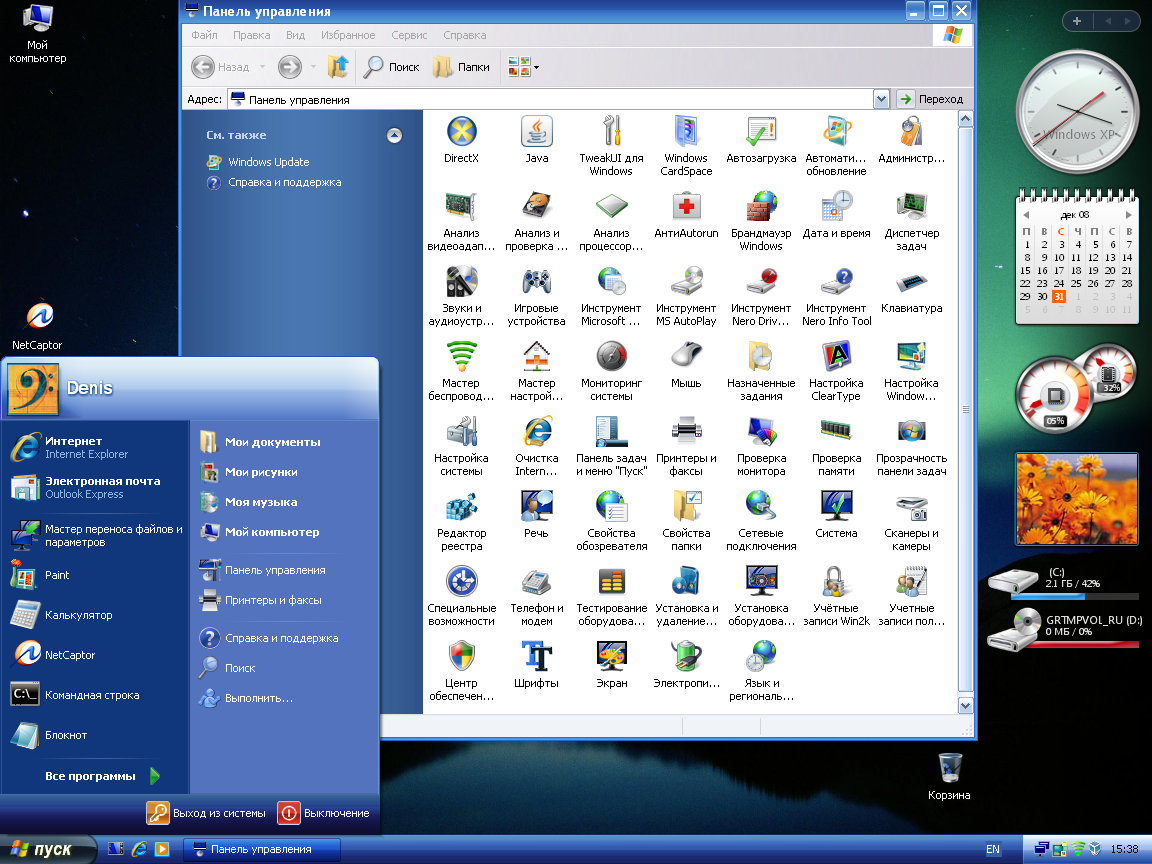Open Свойства папки applet
The width and height of the screenshot is (1152, 864).
pos(686,520)
